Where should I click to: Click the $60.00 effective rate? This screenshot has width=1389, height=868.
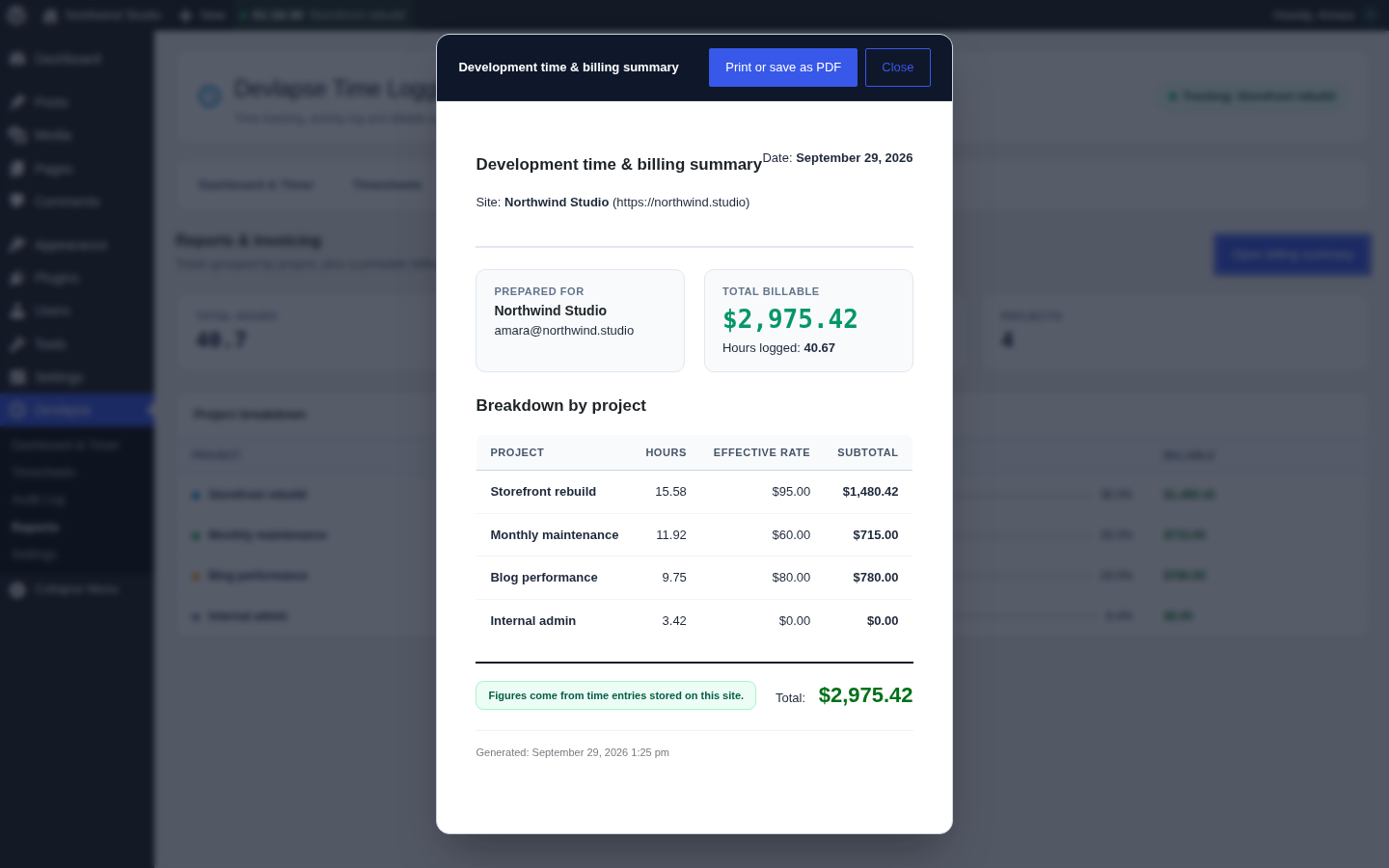click(x=791, y=535)
